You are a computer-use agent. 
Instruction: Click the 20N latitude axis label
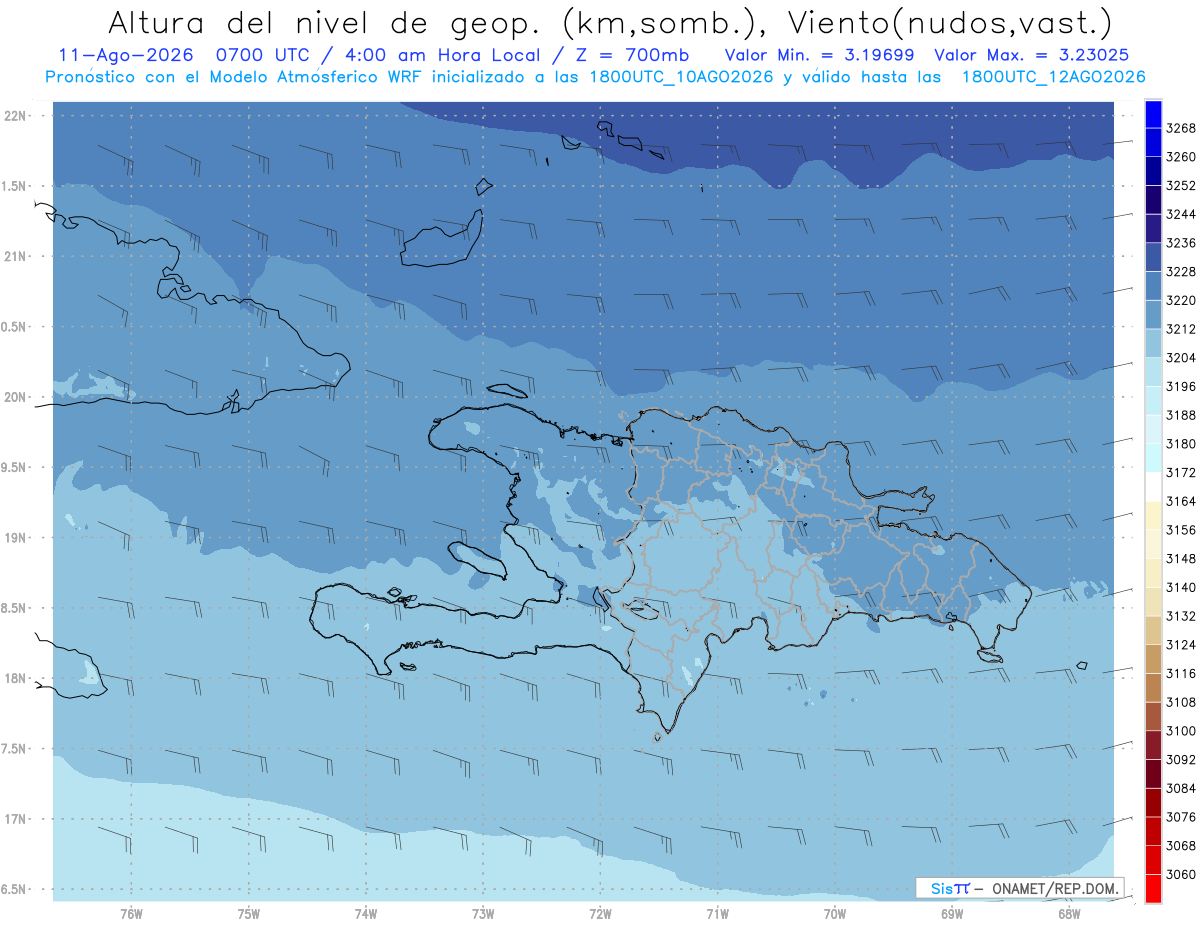16,397
